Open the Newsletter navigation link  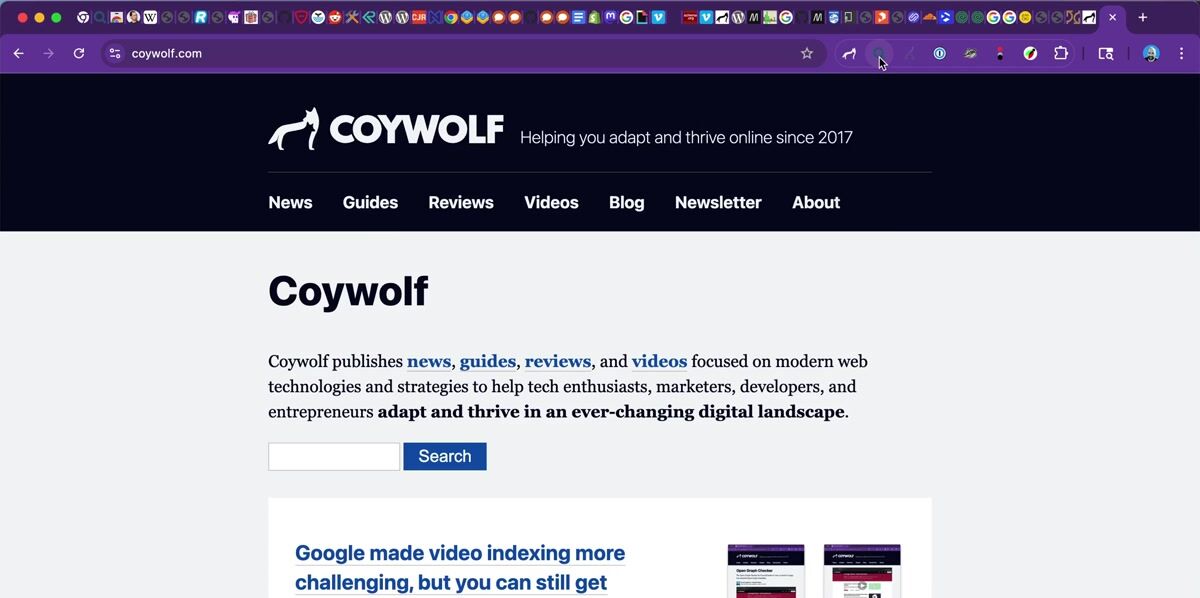pos(718,202)
